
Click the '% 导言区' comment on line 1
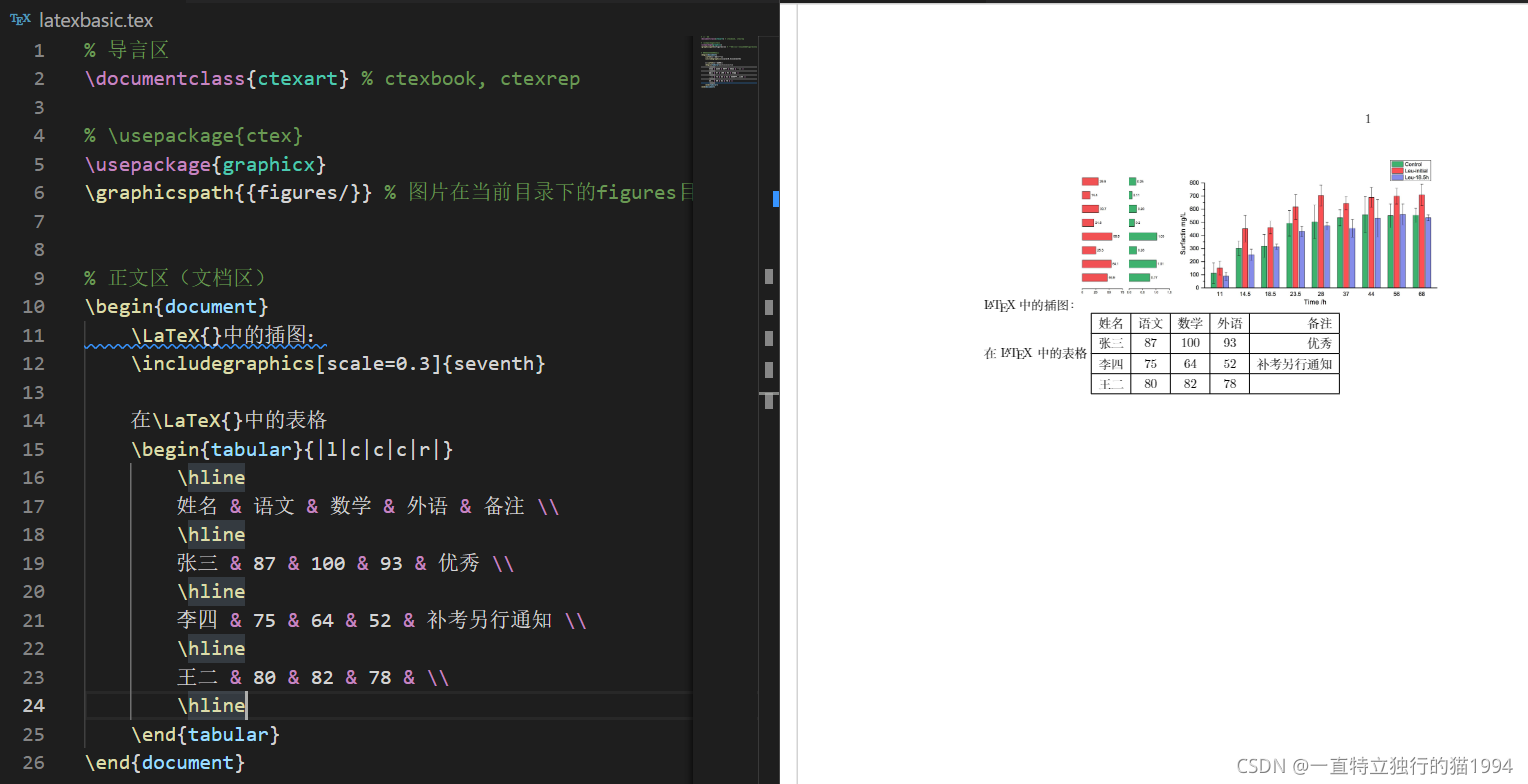[x=127, y=51]
